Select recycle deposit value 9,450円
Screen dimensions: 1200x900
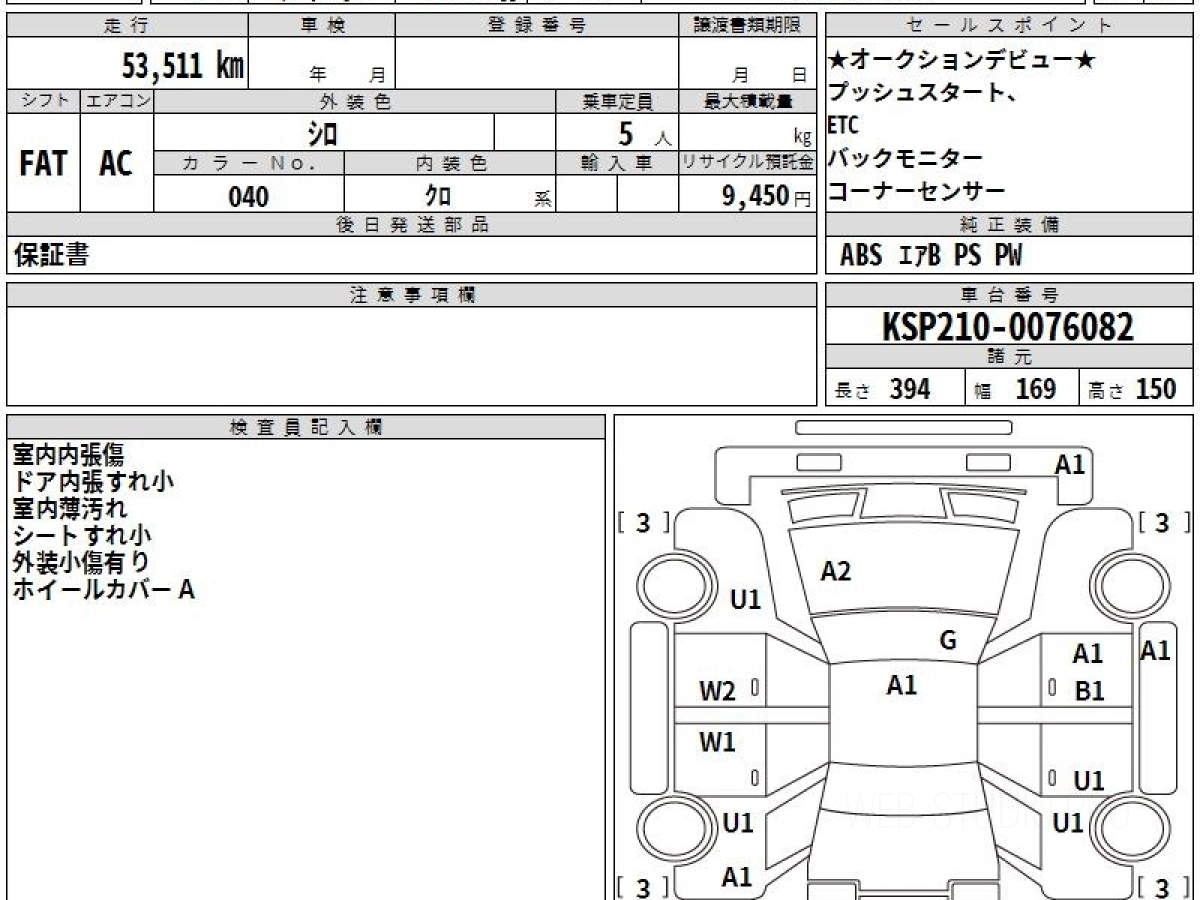pyautogui.click(x=767, y=197)
